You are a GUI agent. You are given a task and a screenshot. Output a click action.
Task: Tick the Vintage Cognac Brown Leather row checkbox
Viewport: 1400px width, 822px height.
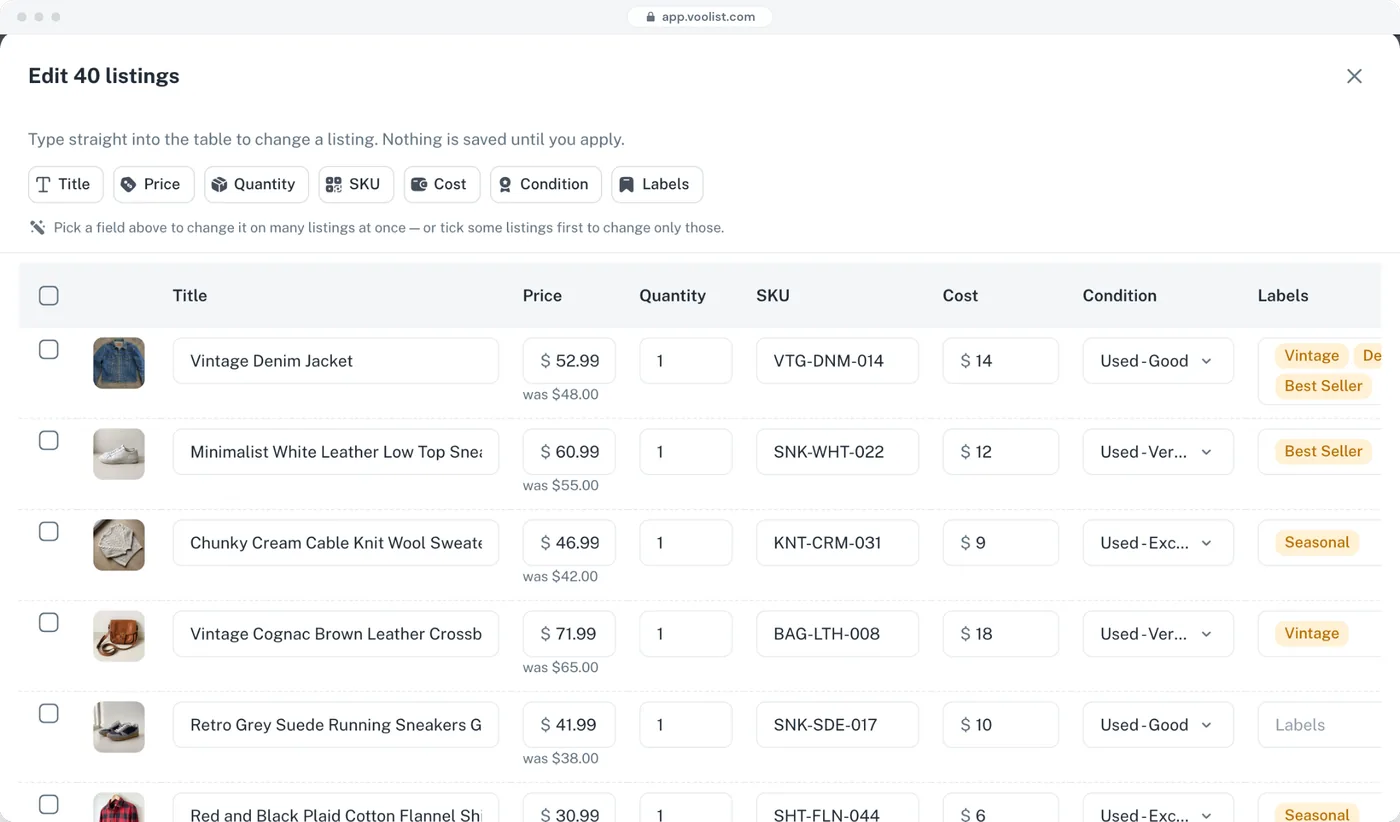(x=48, y=622)
